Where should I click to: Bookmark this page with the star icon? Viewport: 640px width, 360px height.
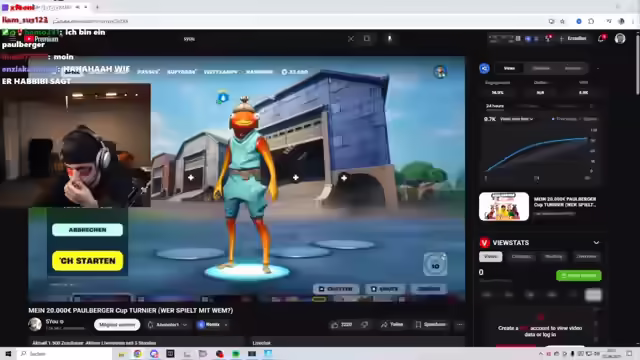click(x=562, y=21)
